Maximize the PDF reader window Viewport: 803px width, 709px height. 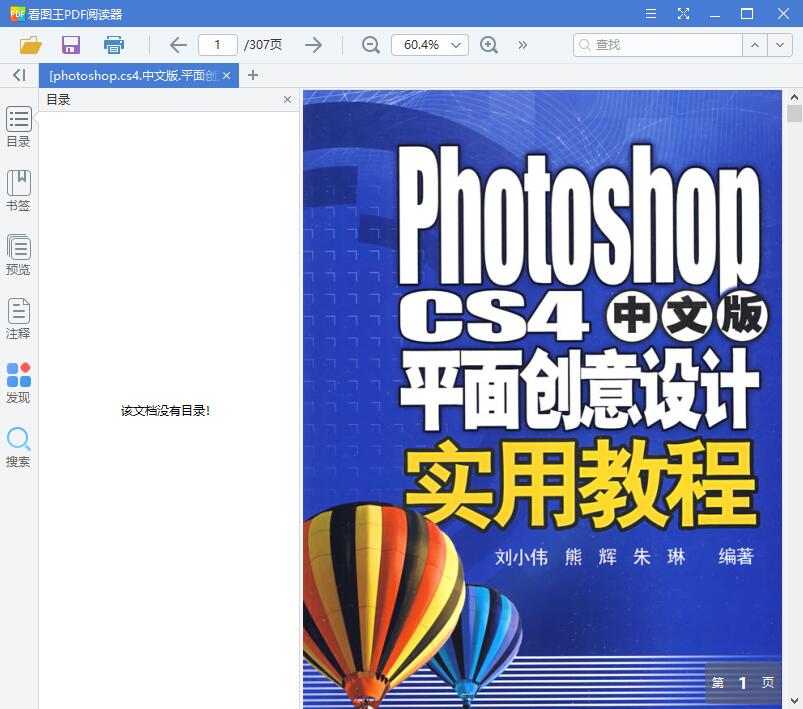click(747, 14)
